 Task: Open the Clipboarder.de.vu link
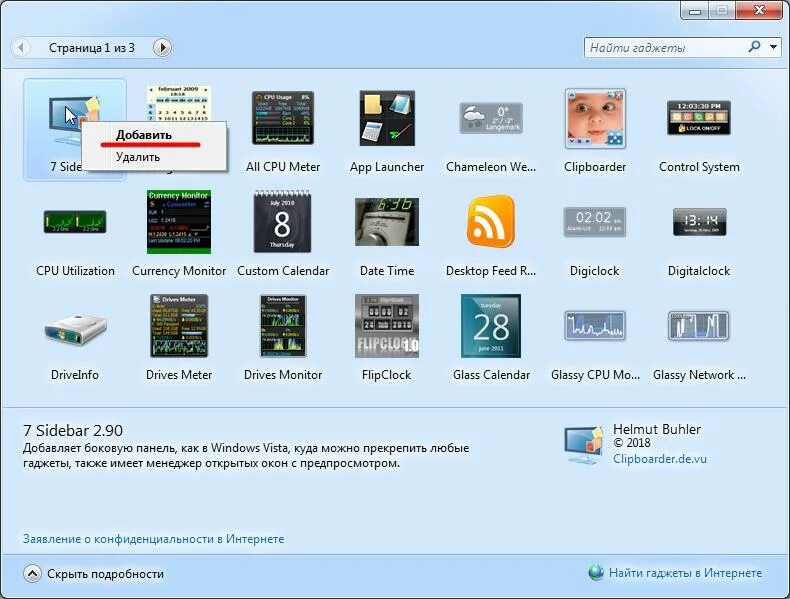(660, 459)
